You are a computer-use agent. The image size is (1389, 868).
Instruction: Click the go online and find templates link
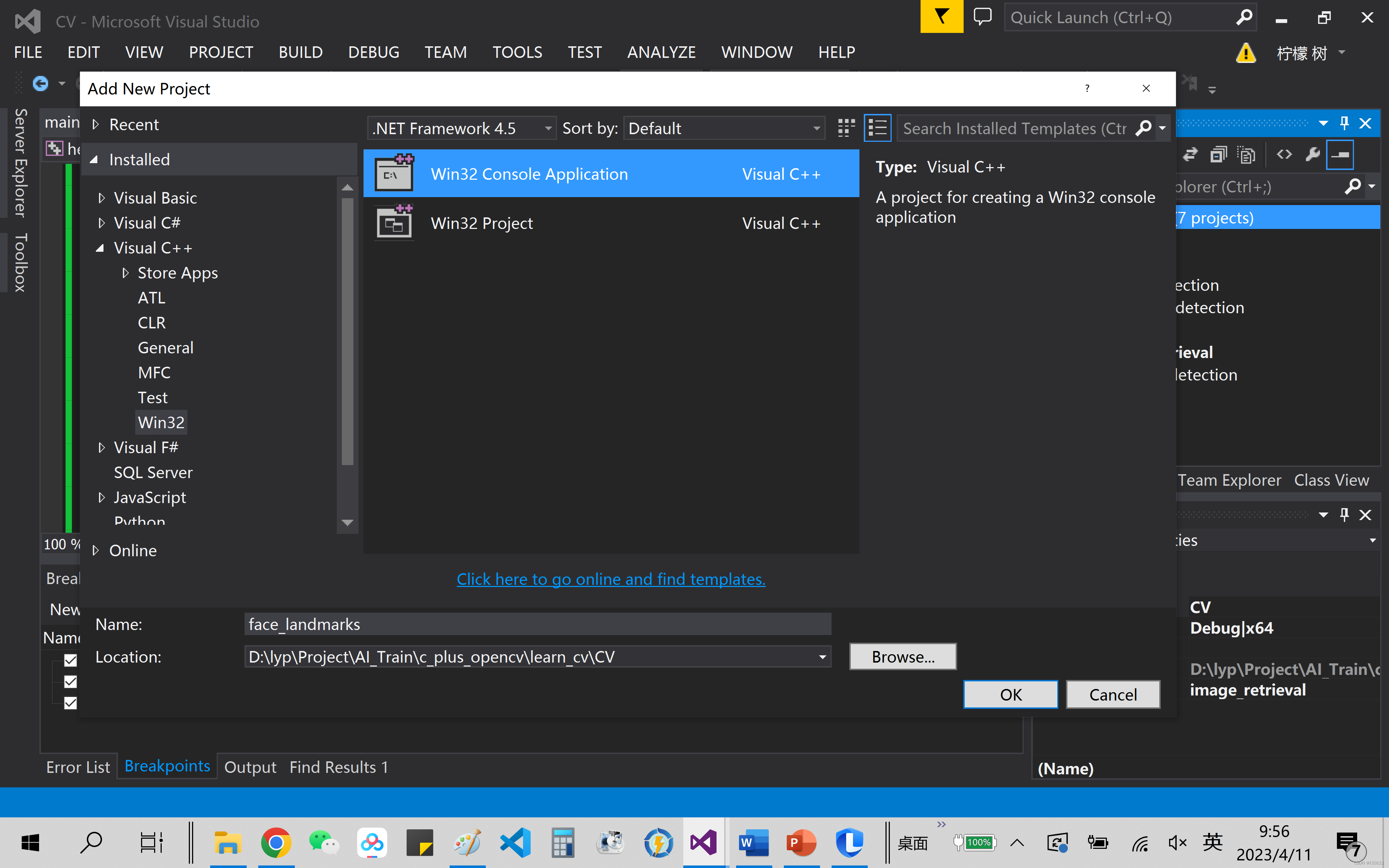tap(610, 579)
